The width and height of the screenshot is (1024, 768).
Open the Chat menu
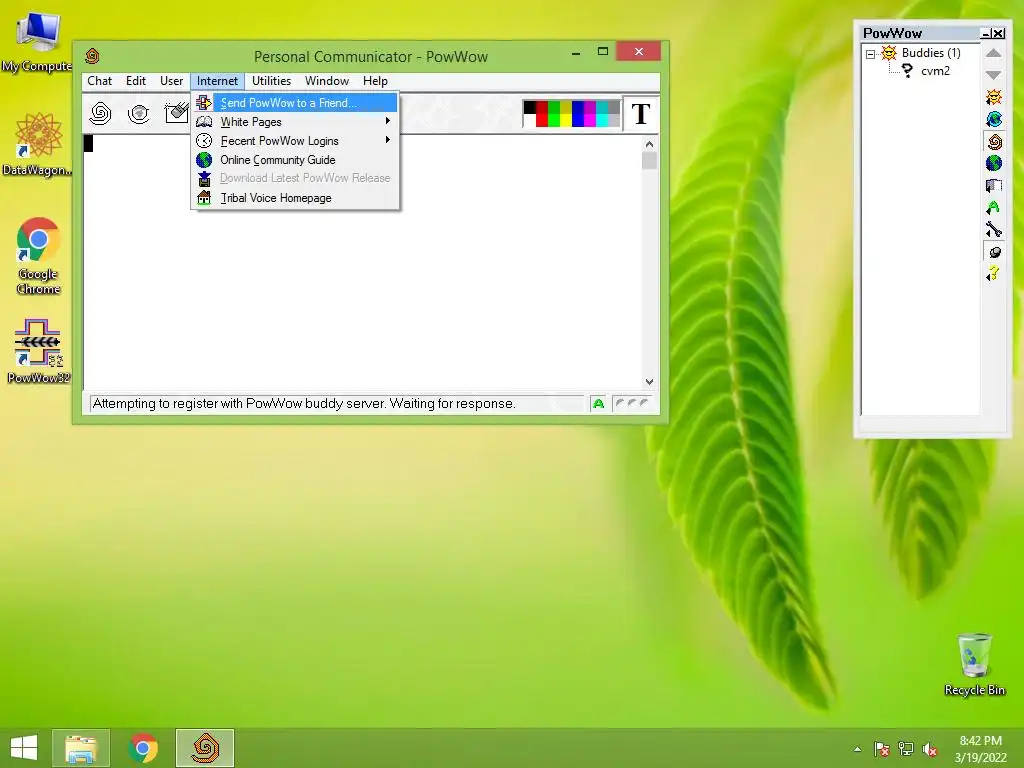tap(99, 81)
